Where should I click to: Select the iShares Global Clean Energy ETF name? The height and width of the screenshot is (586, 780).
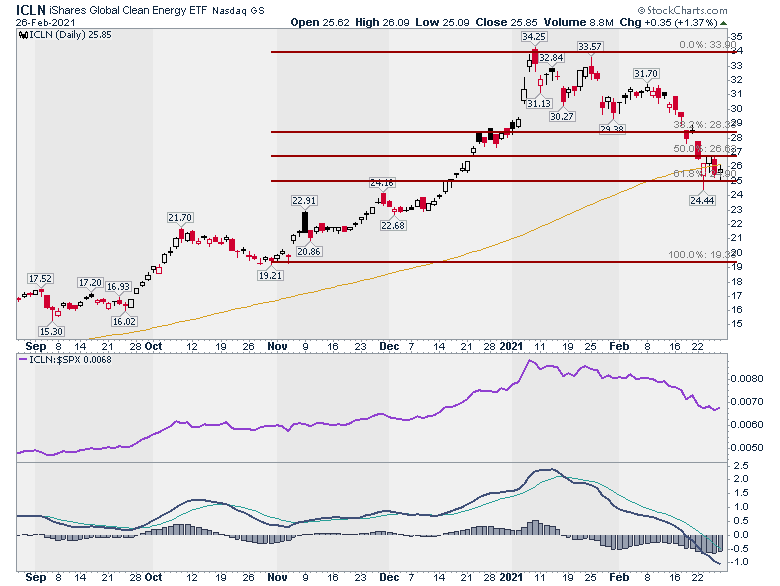pyautogui.click(x=128, y=10)
